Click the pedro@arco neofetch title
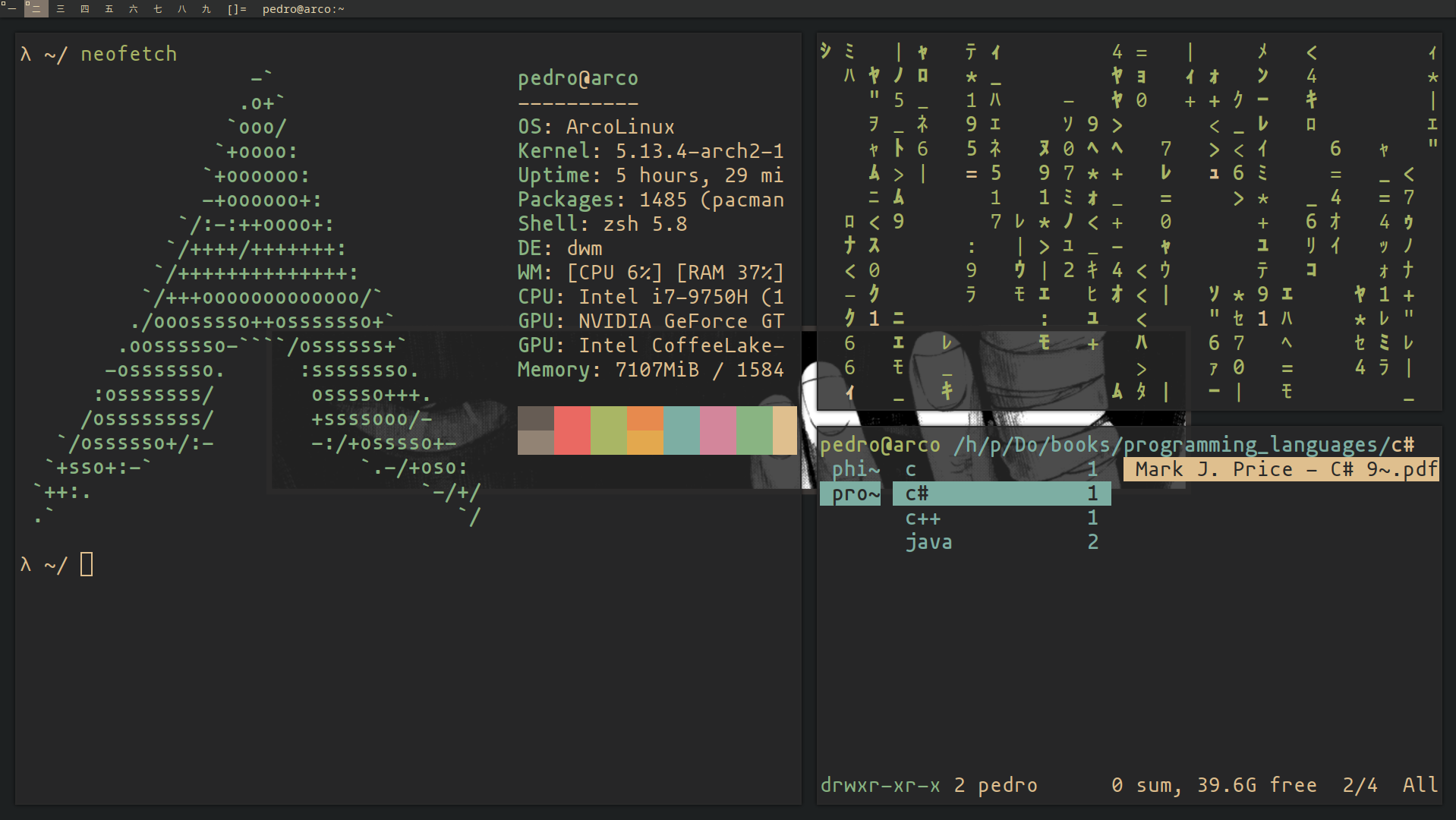 tap(578, 78)
